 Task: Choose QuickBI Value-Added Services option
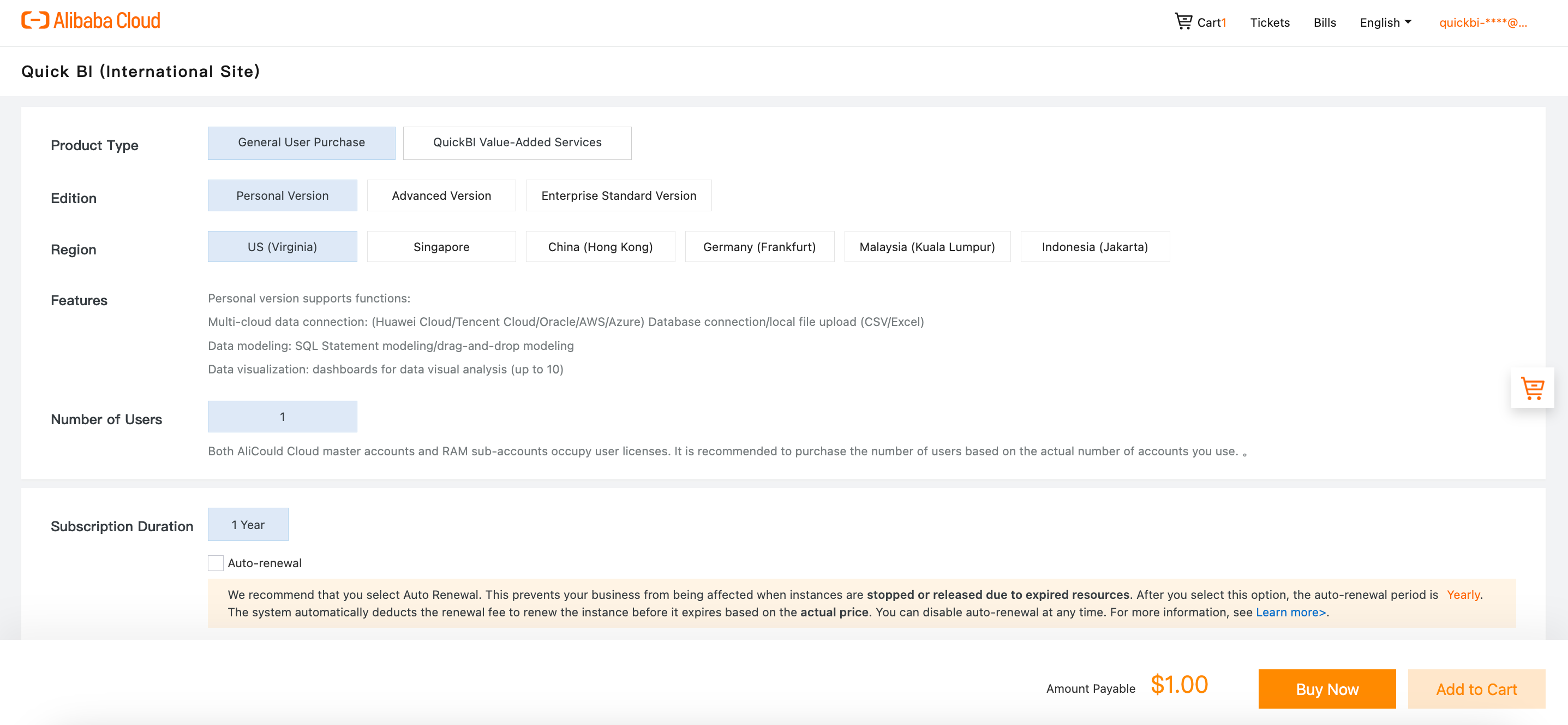[x=517, y=142]
